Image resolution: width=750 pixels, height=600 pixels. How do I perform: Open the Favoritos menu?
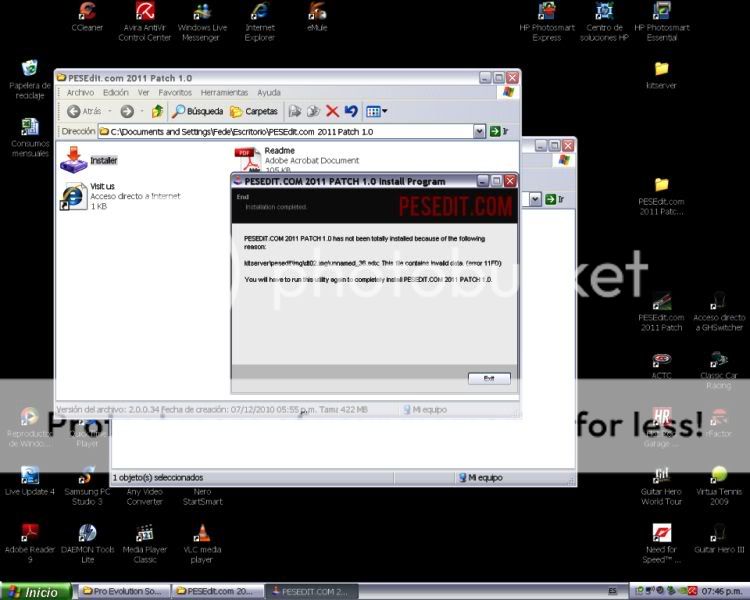[175, 93]
